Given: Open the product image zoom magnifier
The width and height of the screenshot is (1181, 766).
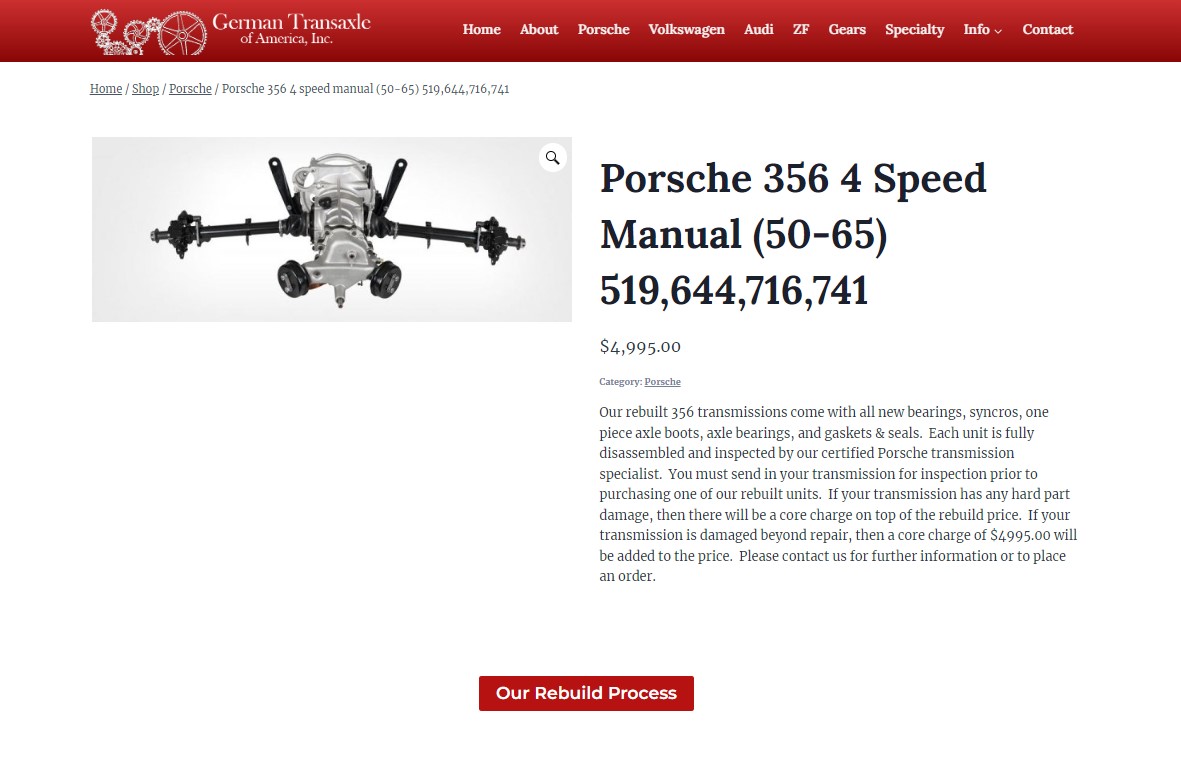Looking at the screenshot, I should click(x=552, y=158).
